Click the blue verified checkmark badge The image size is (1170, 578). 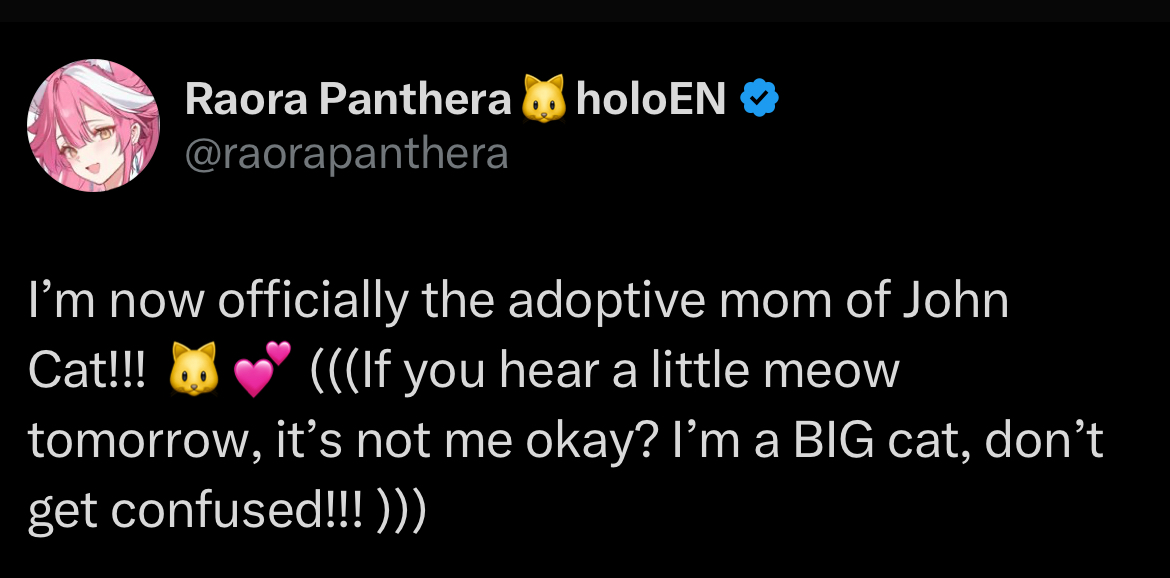(760, 99)
